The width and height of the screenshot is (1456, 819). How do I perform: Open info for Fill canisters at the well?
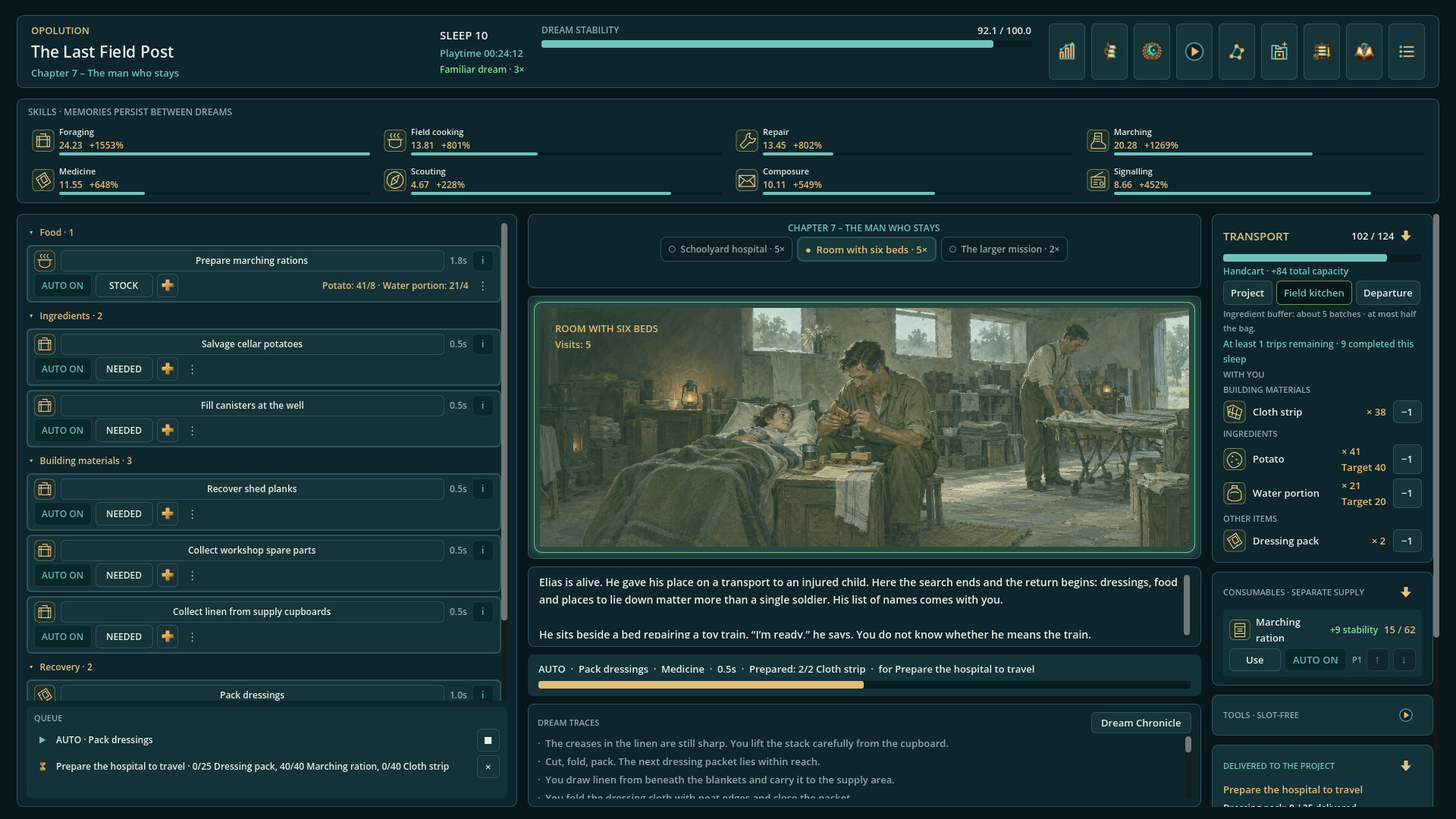point(482,406)
